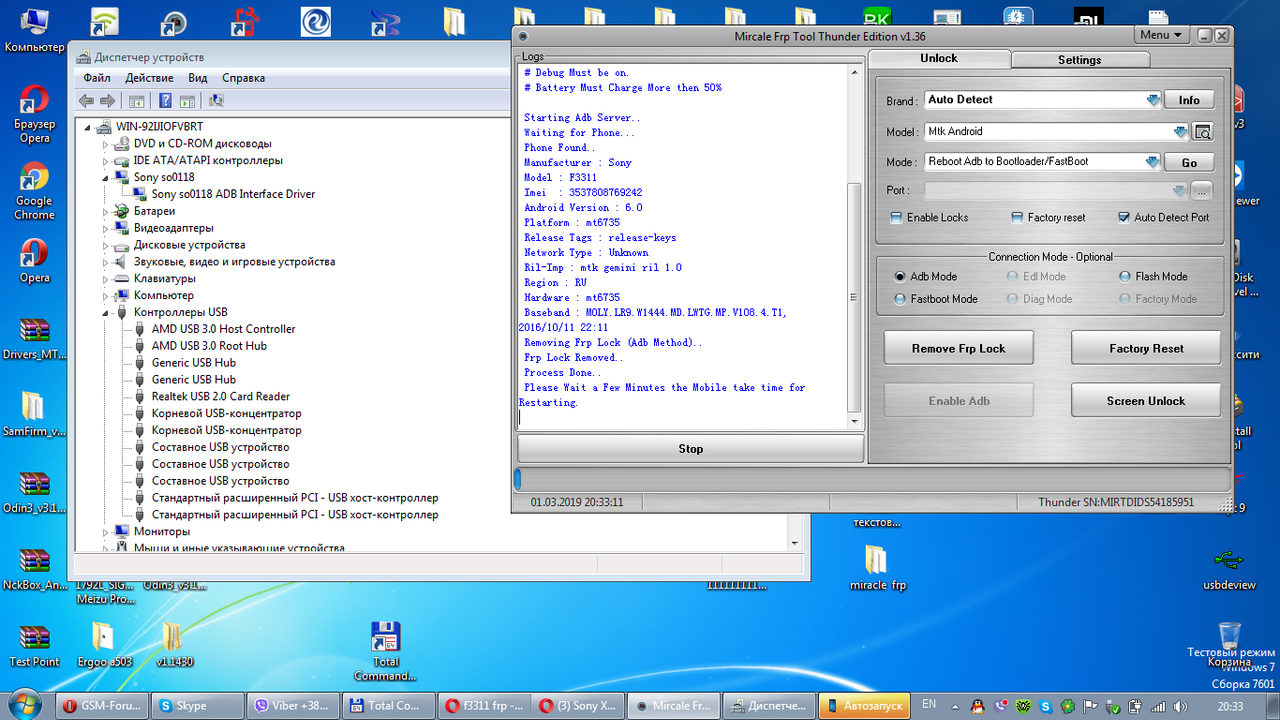
Task: Open the Действие menu in Device Manager
Action: tap(148, 77)
